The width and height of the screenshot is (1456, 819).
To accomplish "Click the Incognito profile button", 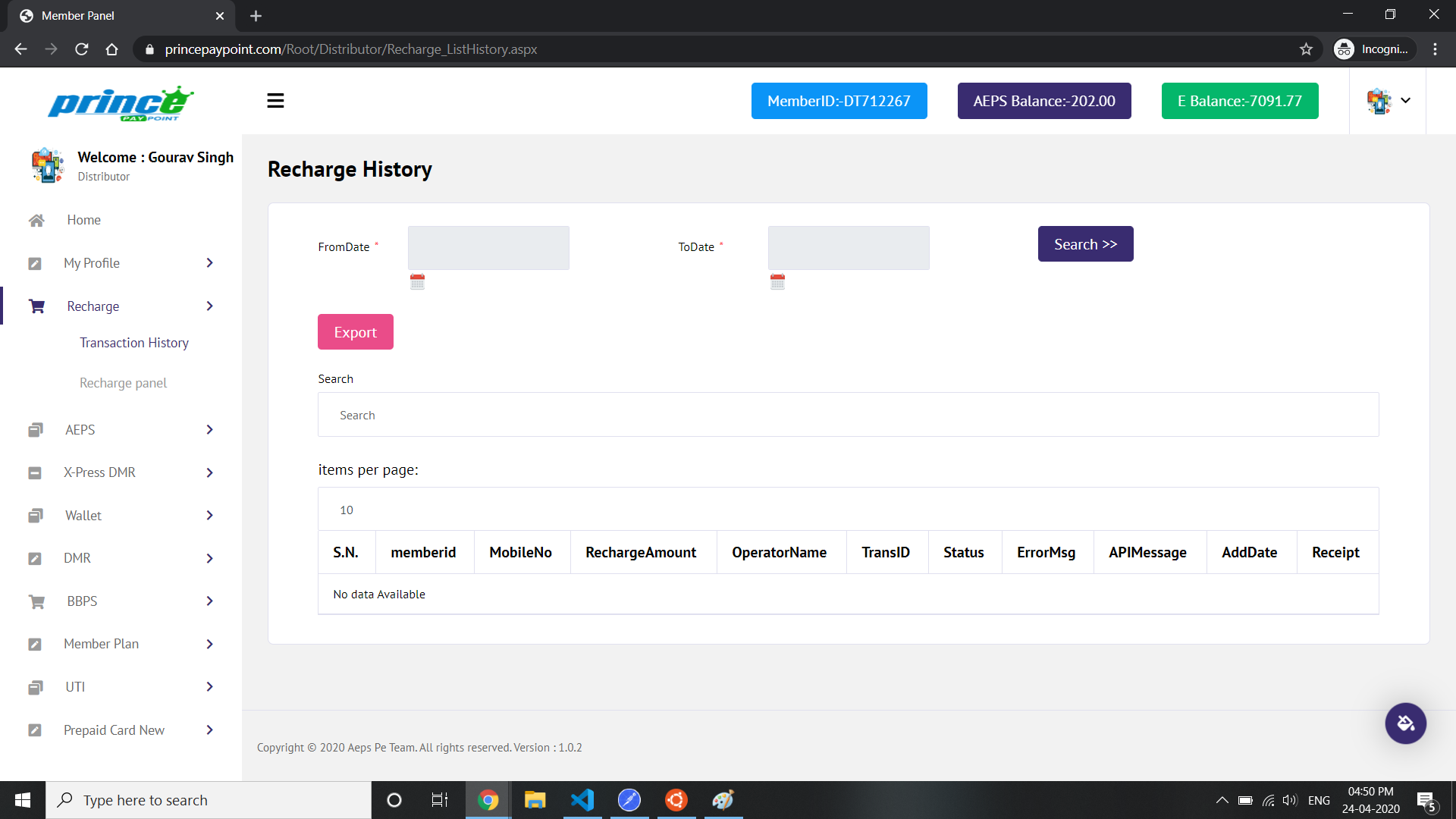I will pyautogui.click(x=1374, y=49).
